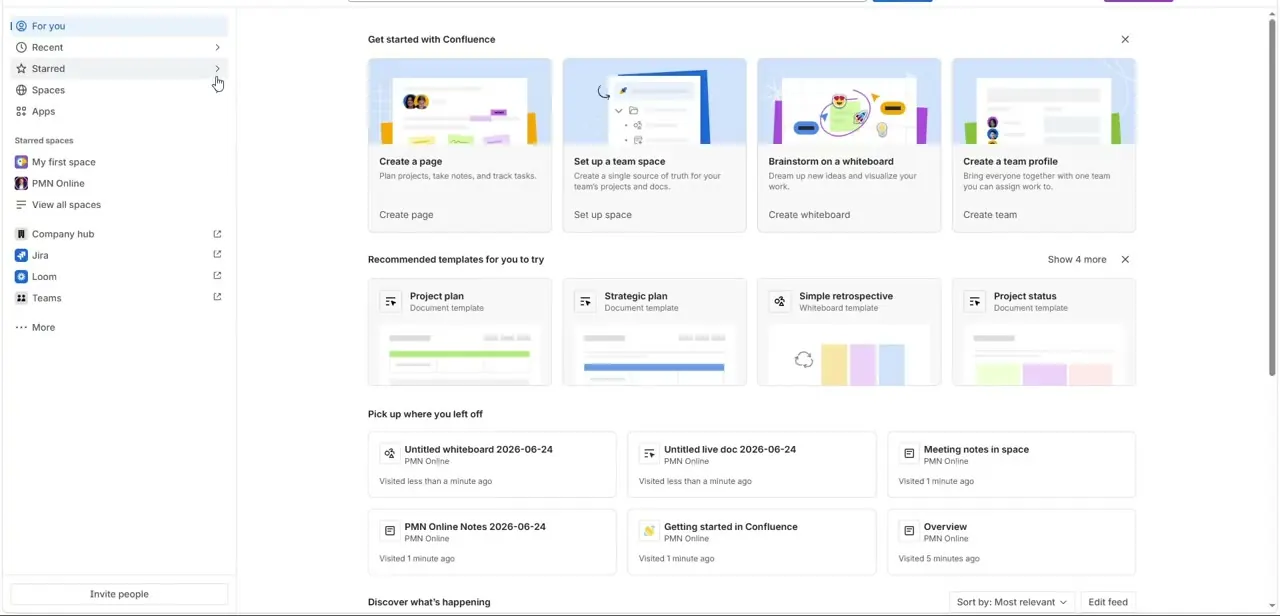Click Create a page card illustration
This screenshot has height=616, width=1280.
(x=460, y=101)
